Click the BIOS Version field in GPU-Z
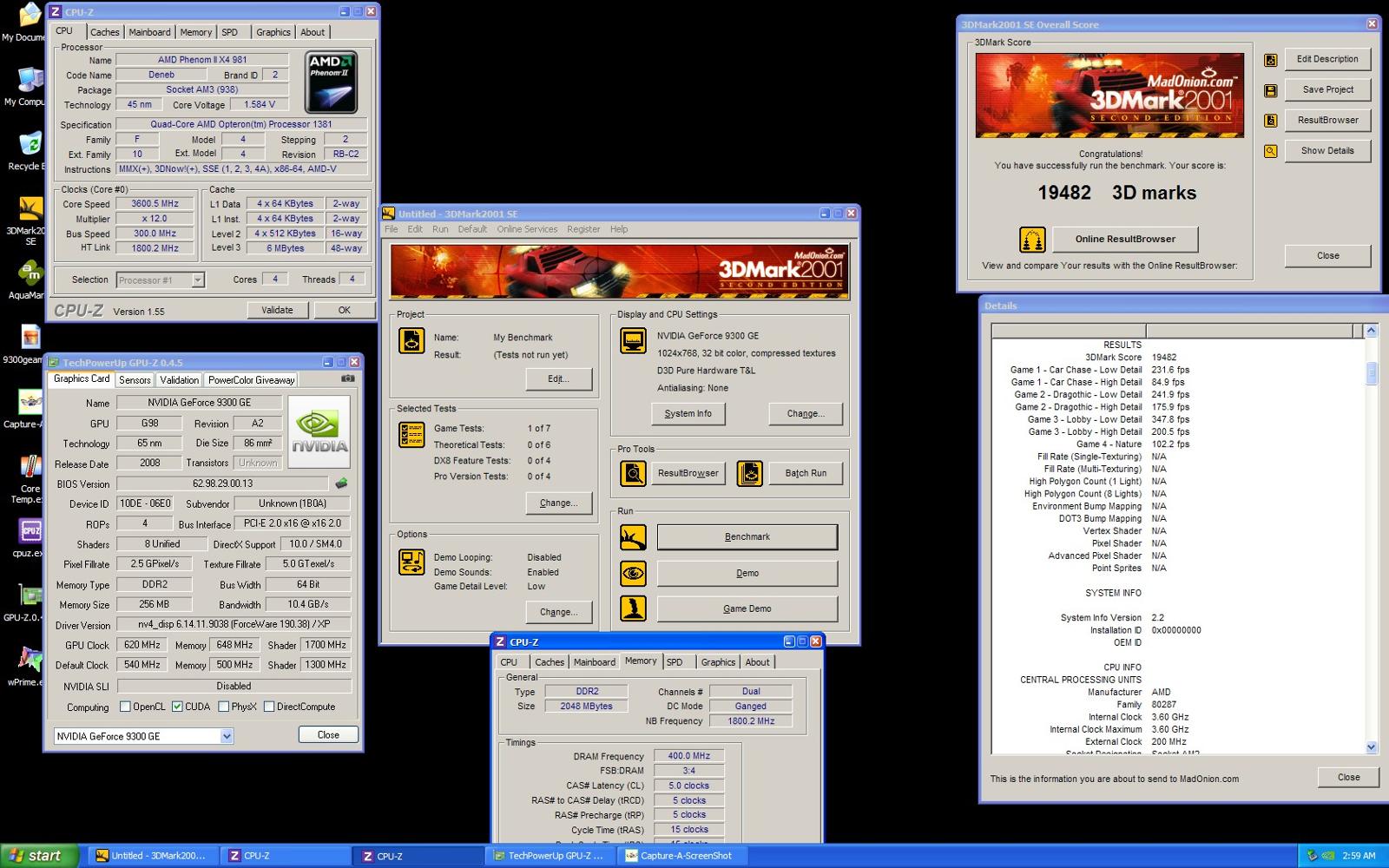This screenshot has height=868, width=1389. [x=222, y=483]
